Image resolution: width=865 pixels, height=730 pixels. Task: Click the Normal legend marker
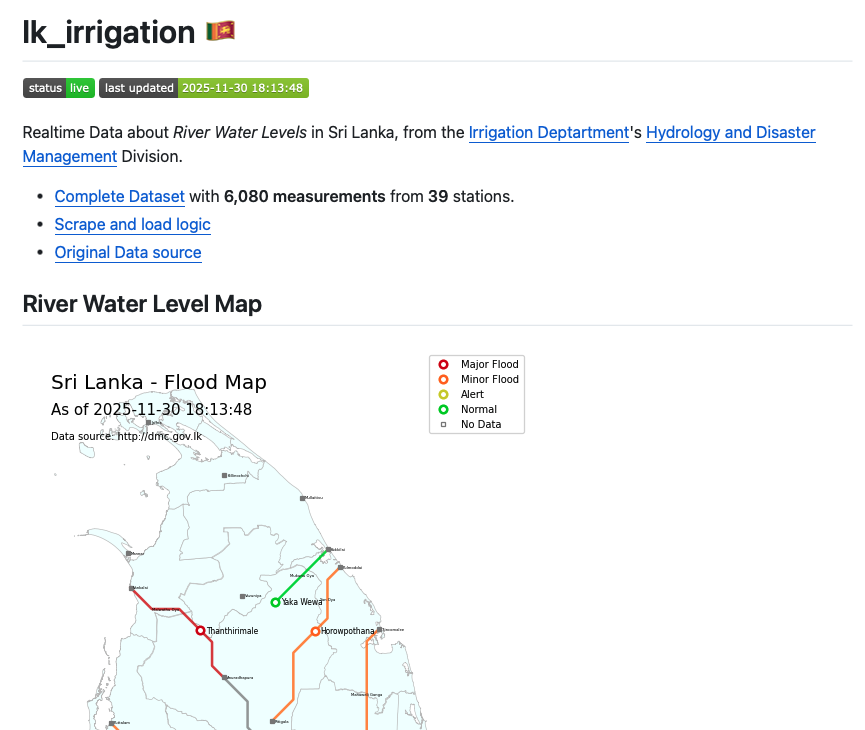(444, 409)
